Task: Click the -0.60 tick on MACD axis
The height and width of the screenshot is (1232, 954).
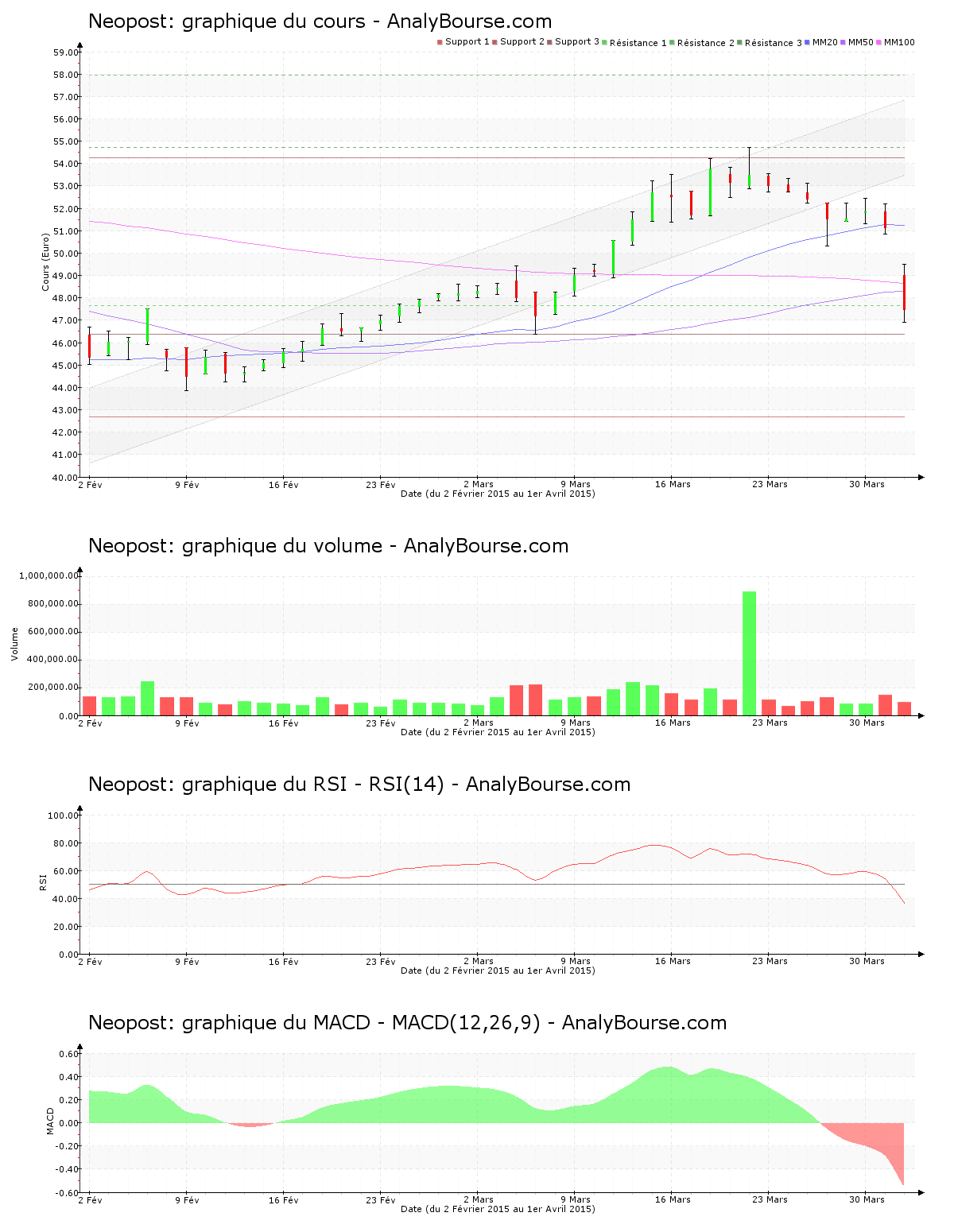Action: pos(67,1192)
